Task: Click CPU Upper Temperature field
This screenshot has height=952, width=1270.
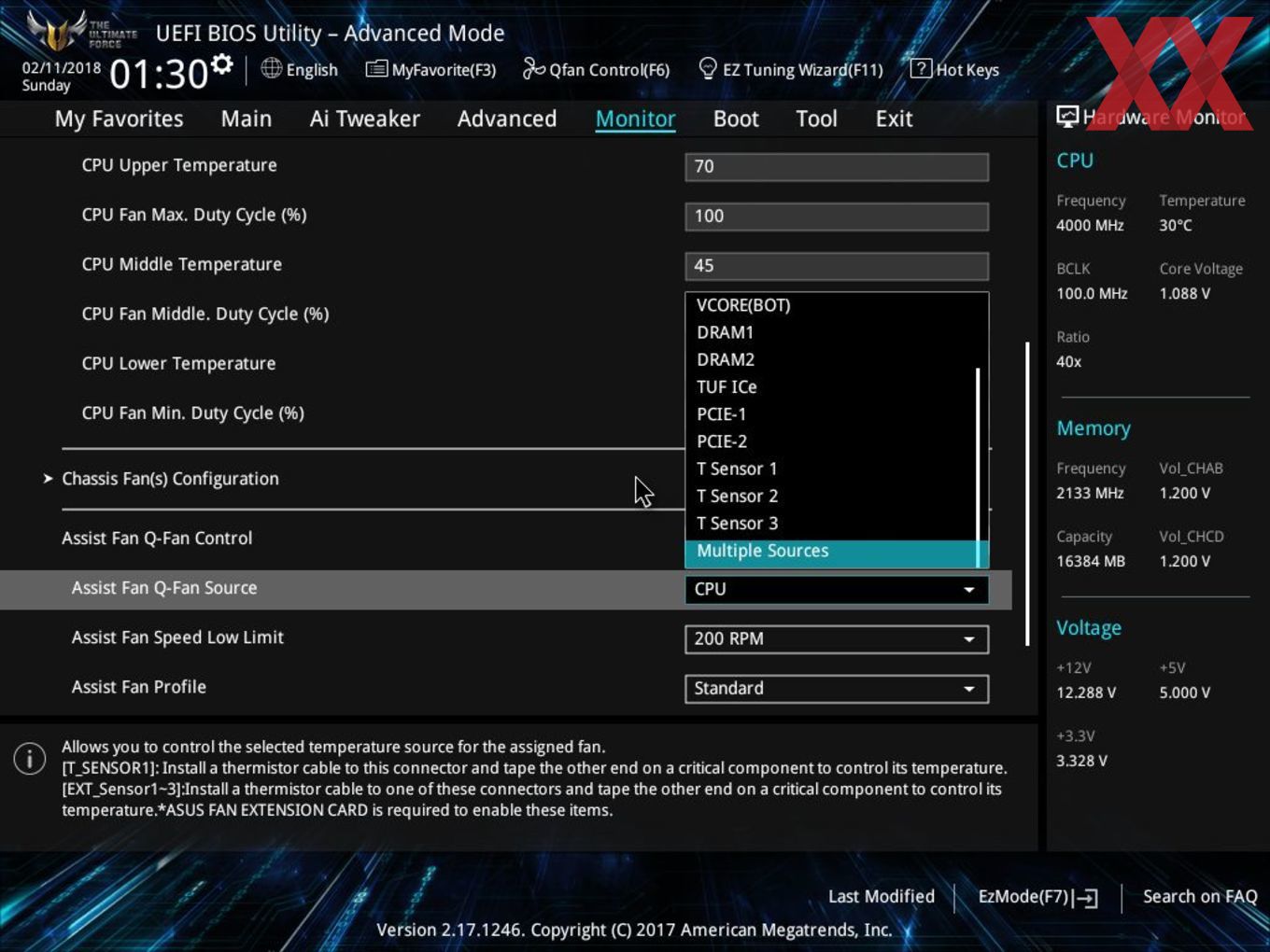Action: 836,167
